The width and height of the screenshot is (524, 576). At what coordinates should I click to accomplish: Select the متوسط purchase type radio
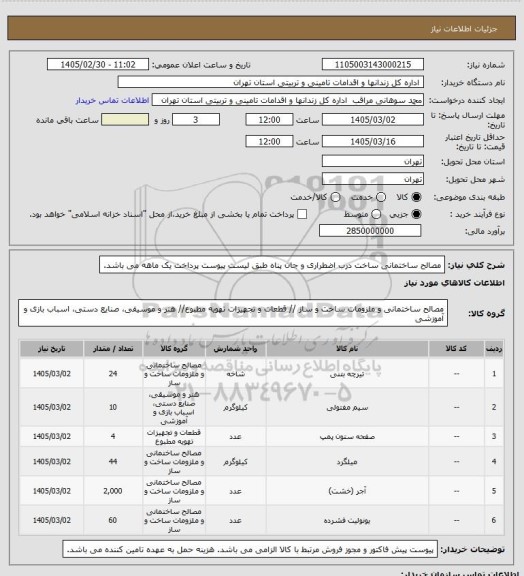(x=376, y=214)
